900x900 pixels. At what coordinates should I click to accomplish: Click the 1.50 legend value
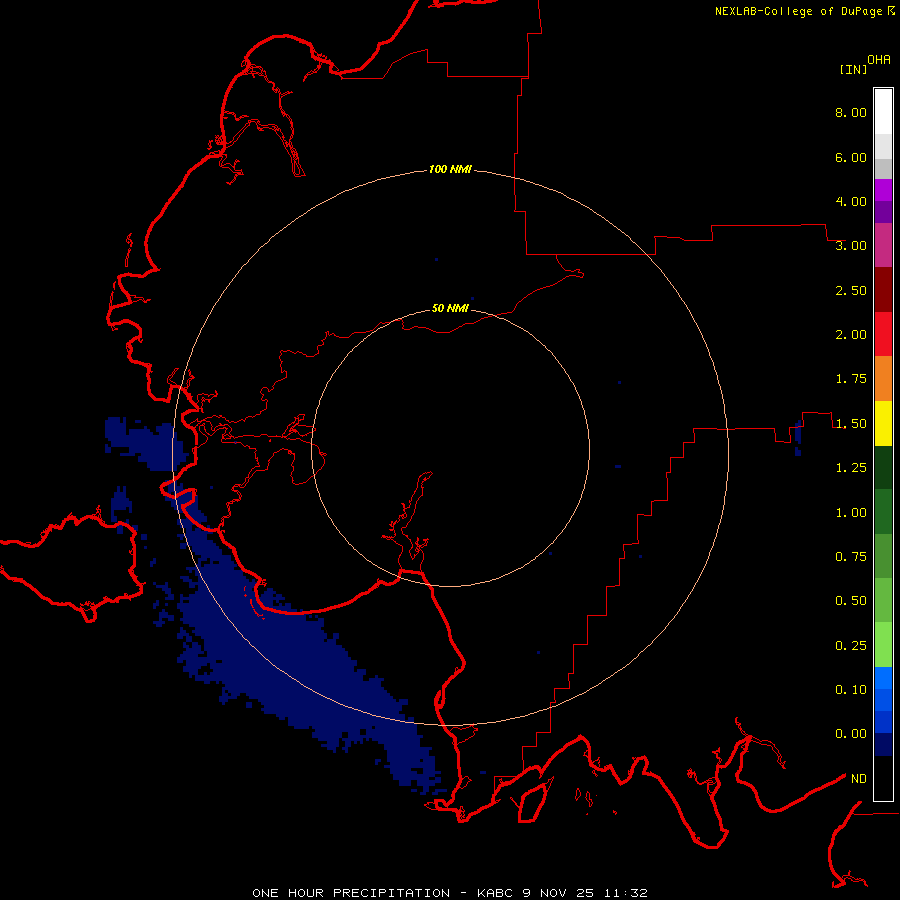point(851,424)
